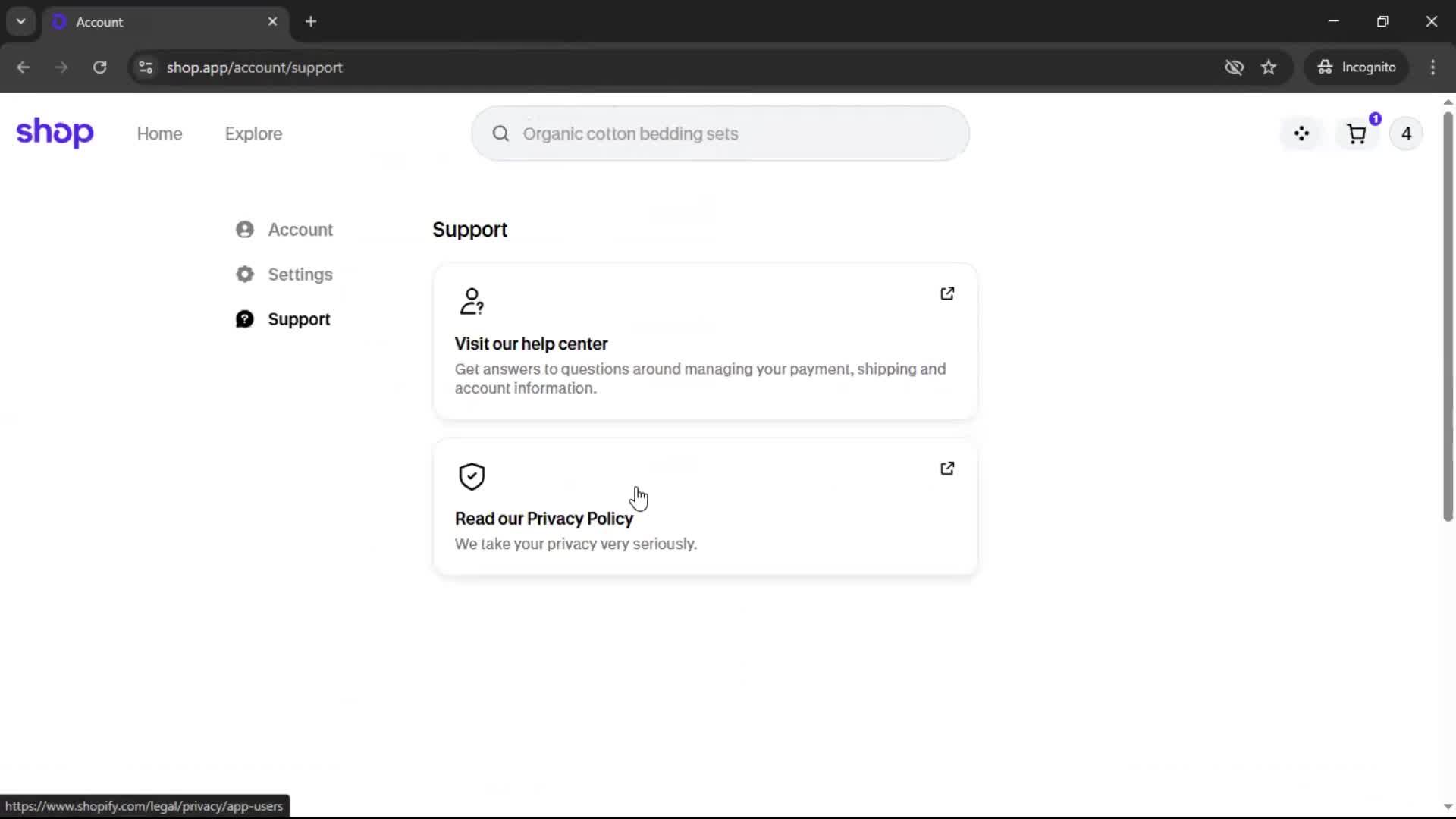Open the shopping cart icon

tap(1356, 134)
